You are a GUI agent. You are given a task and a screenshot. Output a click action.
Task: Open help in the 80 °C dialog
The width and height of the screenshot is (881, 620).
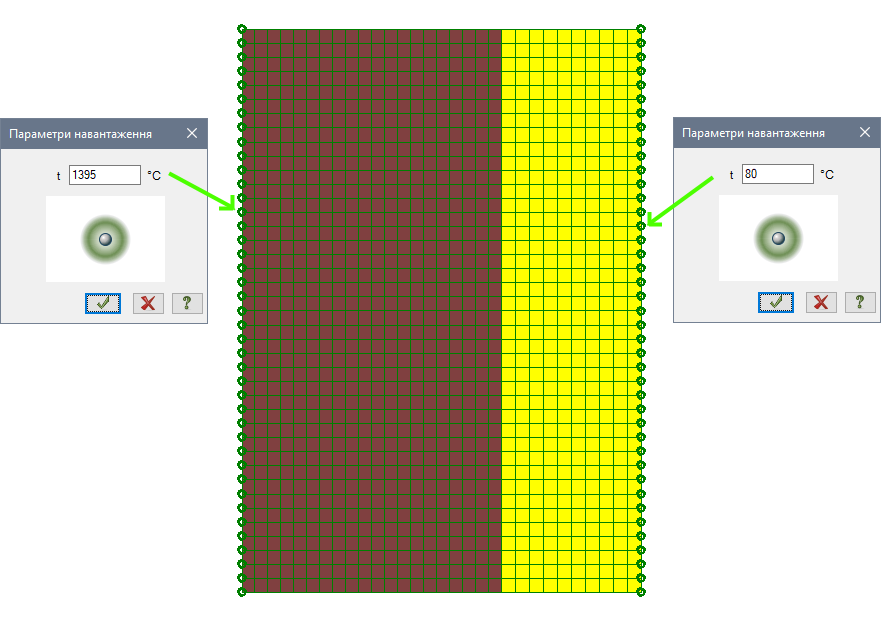[859, 302]
